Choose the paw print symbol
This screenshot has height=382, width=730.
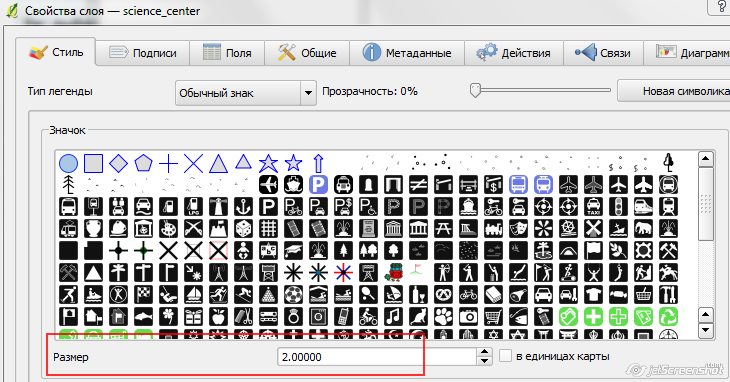(x=444, y=317)
